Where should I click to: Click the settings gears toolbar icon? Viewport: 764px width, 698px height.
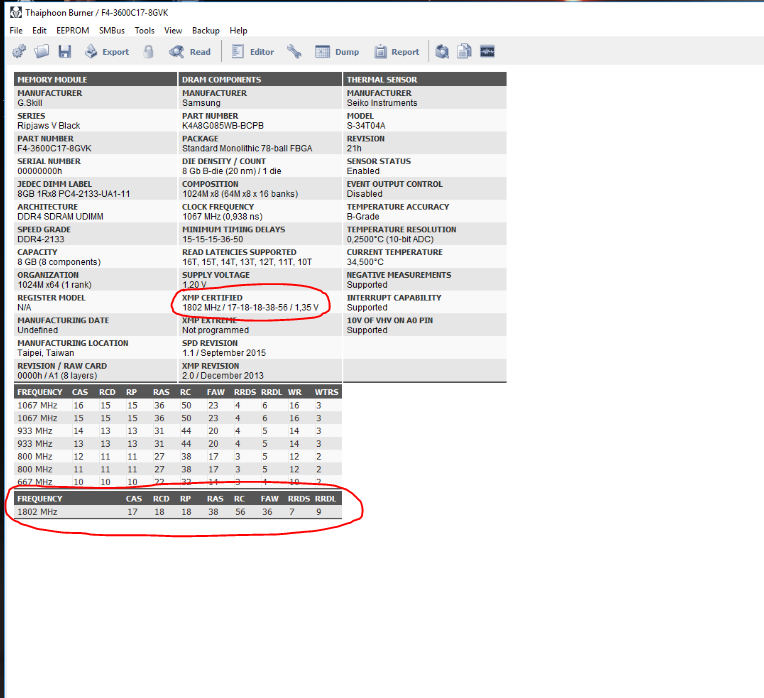coord(19,51)
